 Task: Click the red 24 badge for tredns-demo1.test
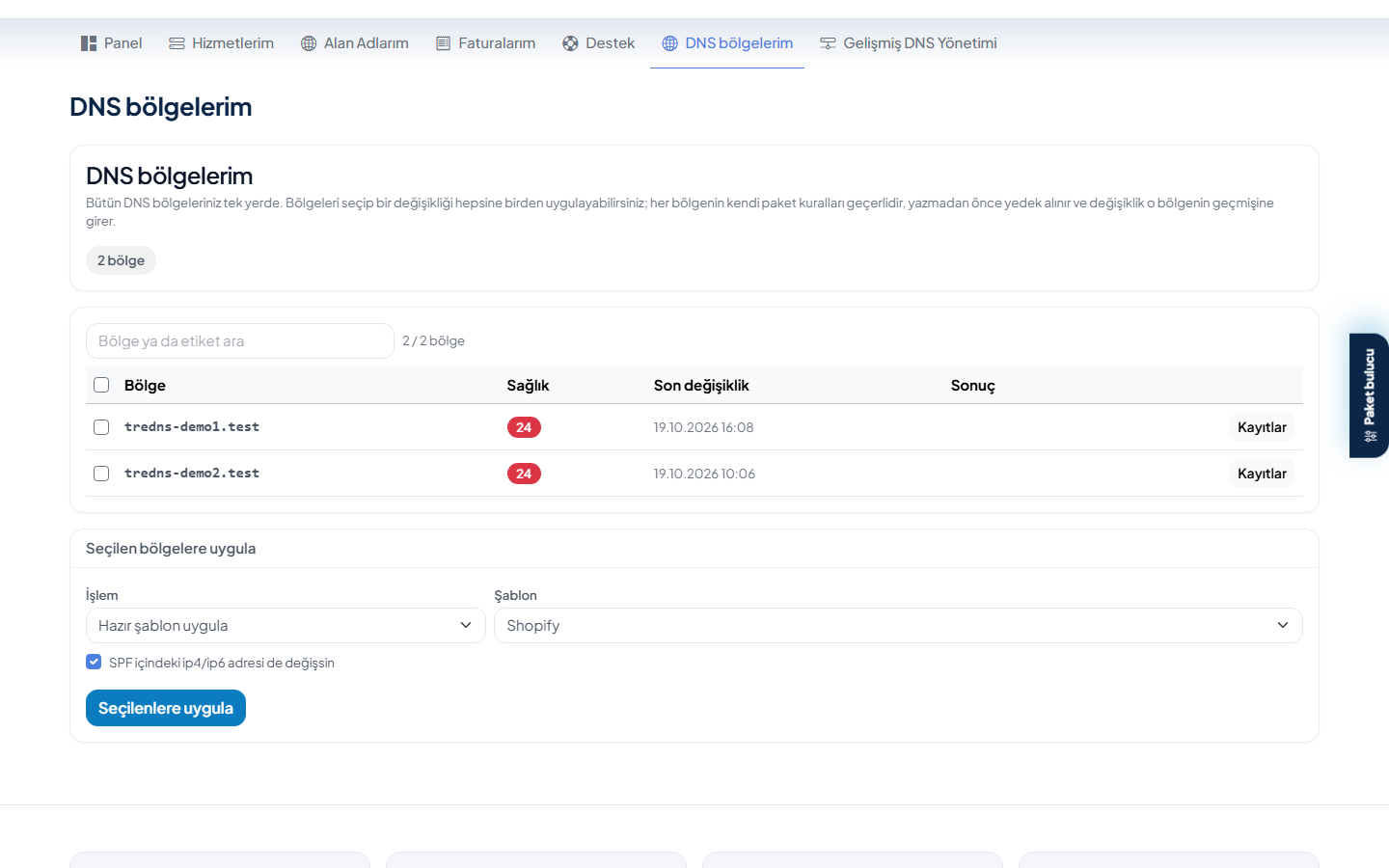click(x=524, y=427)
